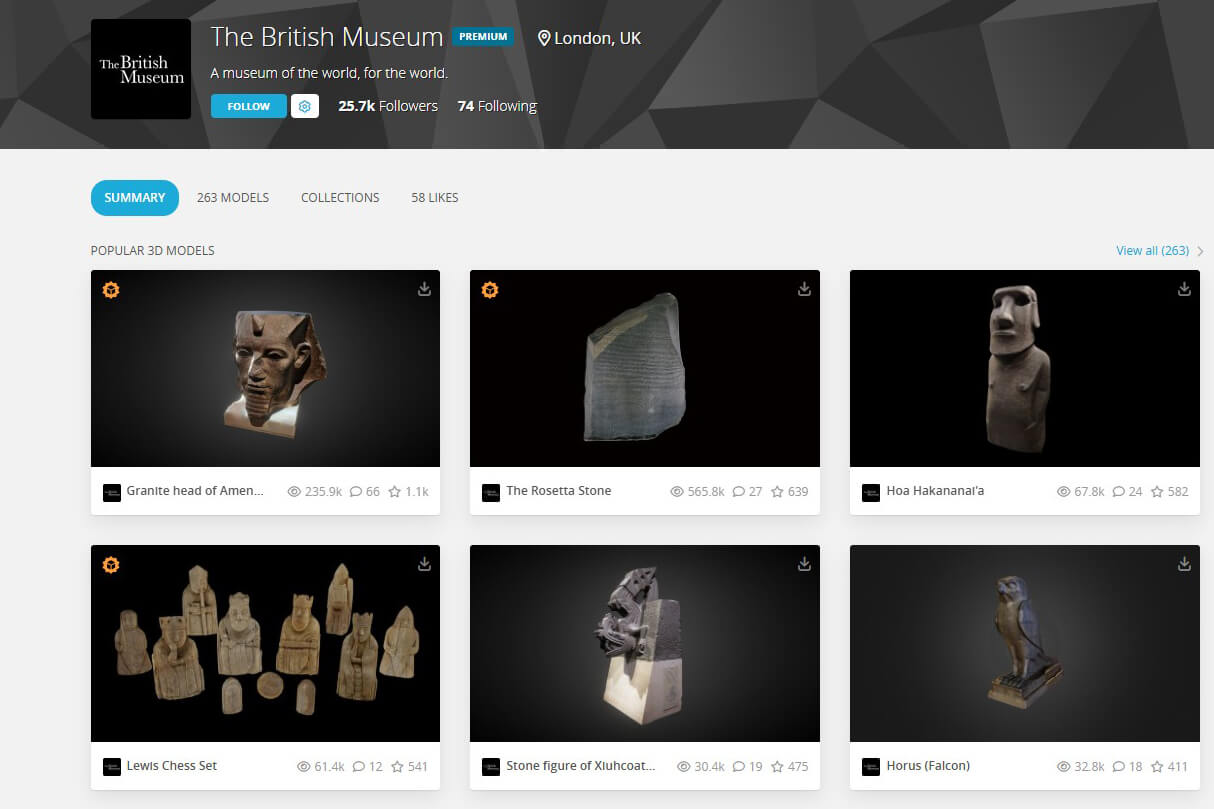Click the London, UK location pin icon
This screenshot has height=809, width=1214.
[544, 38]
